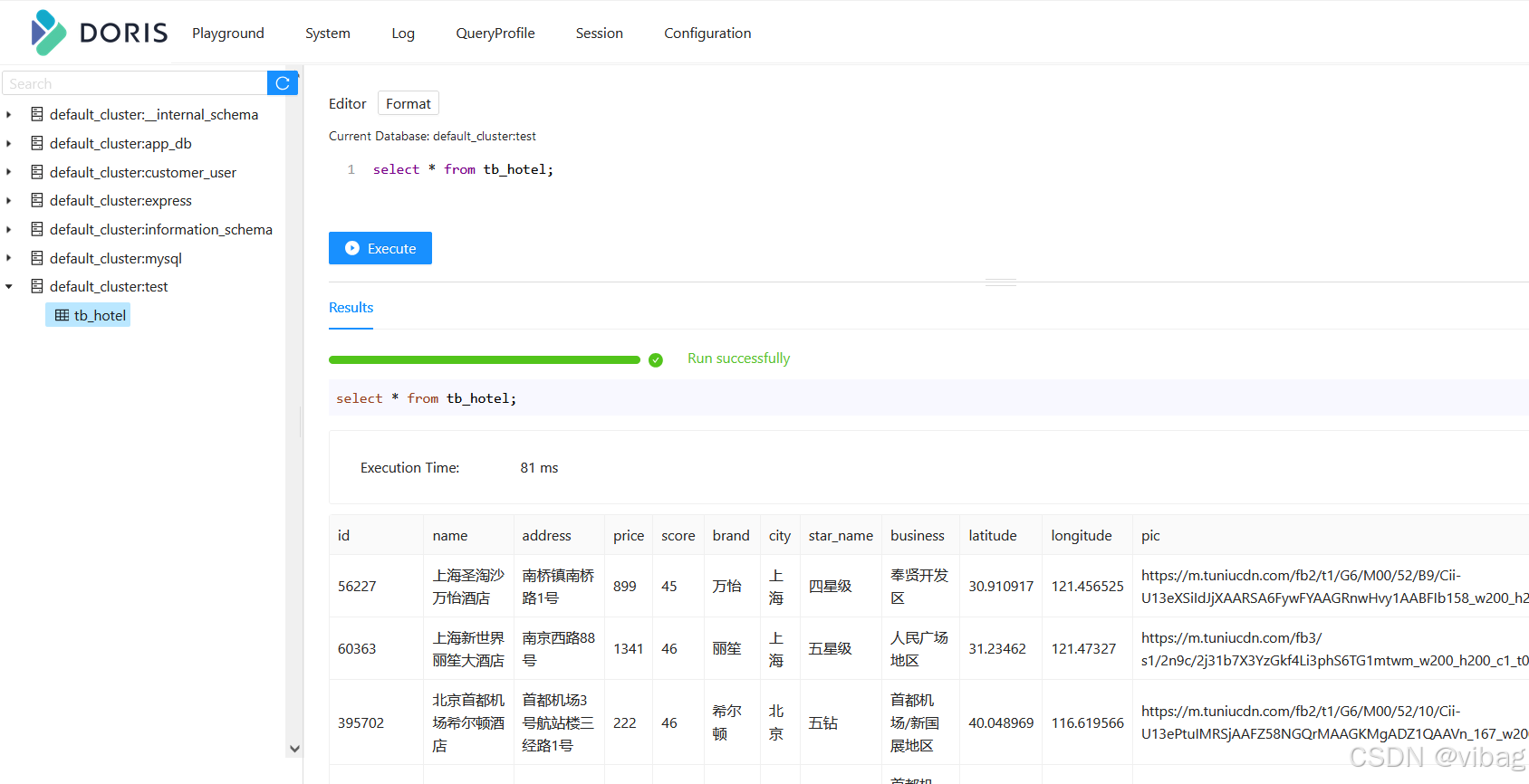This screenshot has height=784, width=1529.
Task: Click the database icon of default_cluster:express
Action: click(37, 200)
